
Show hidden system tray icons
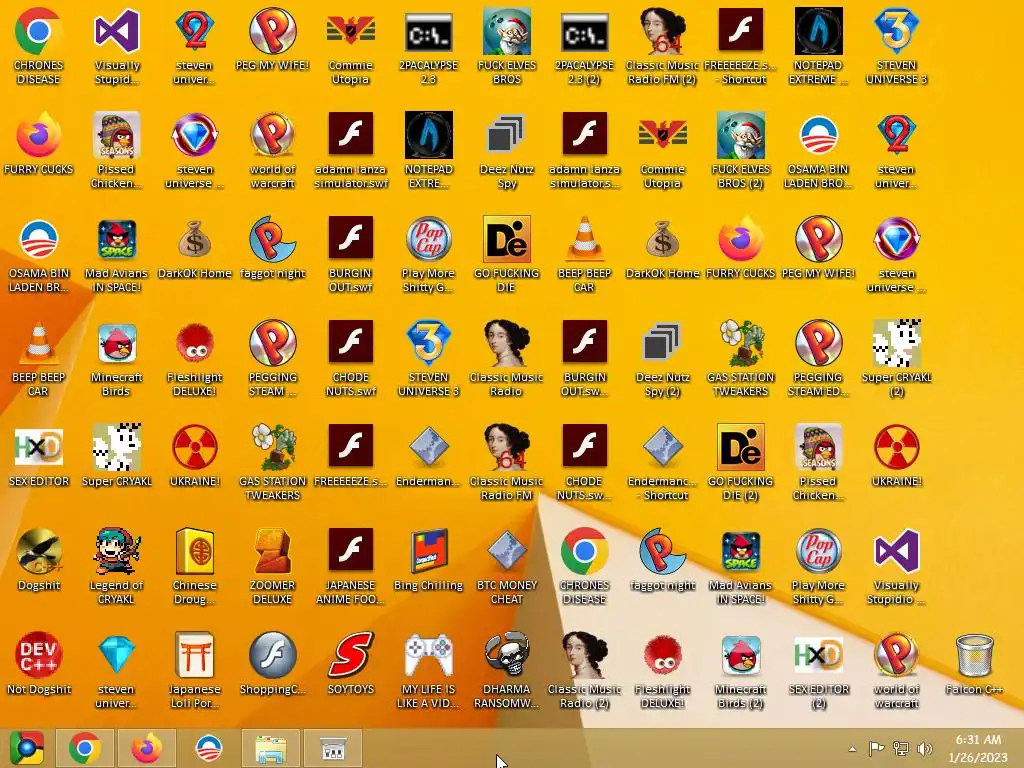pos(852,749)
